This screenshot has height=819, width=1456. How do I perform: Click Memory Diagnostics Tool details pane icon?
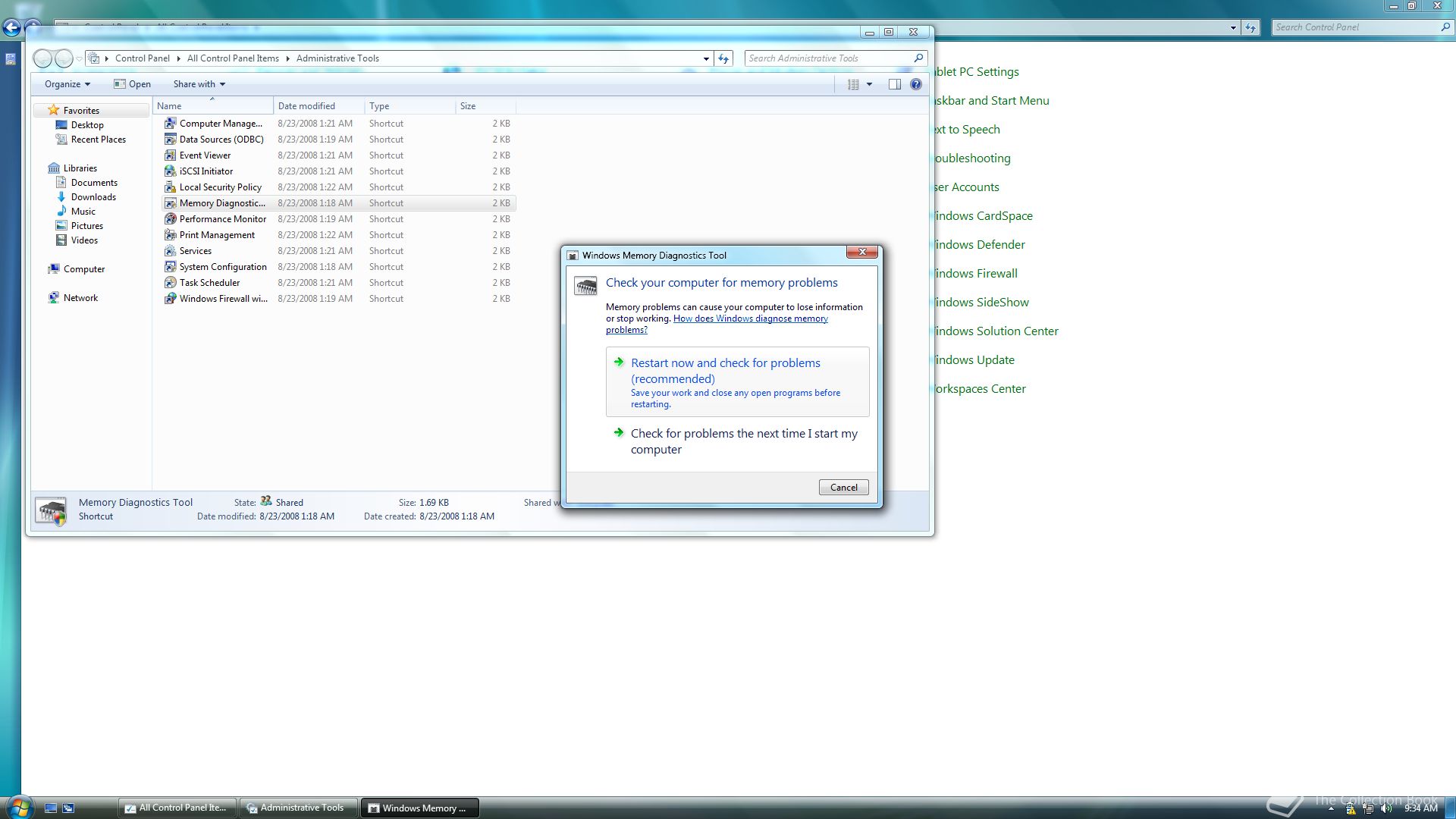click(x=52, y=512)
